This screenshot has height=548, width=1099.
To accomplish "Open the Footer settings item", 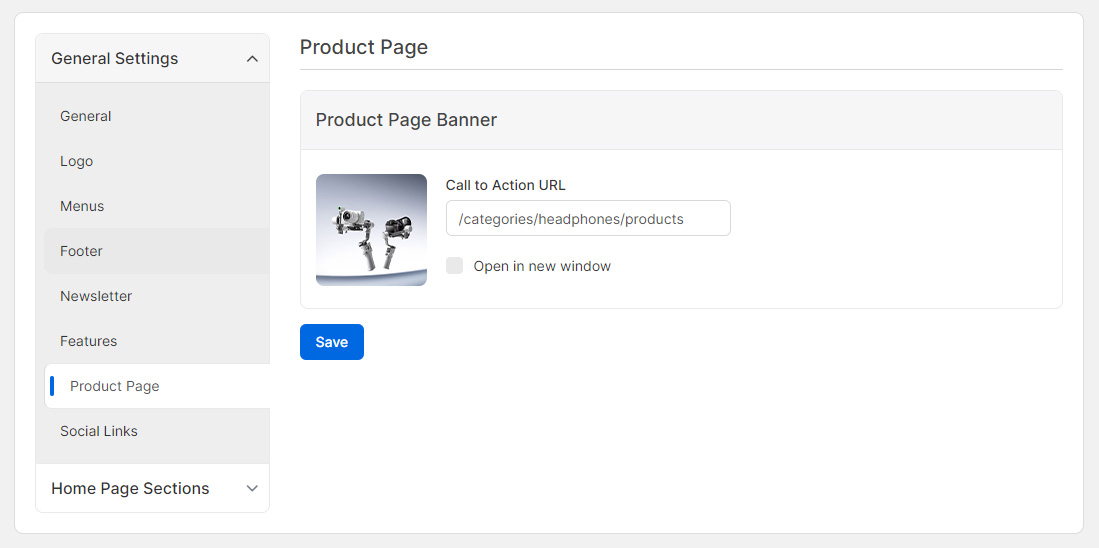I will coord(82,251).
